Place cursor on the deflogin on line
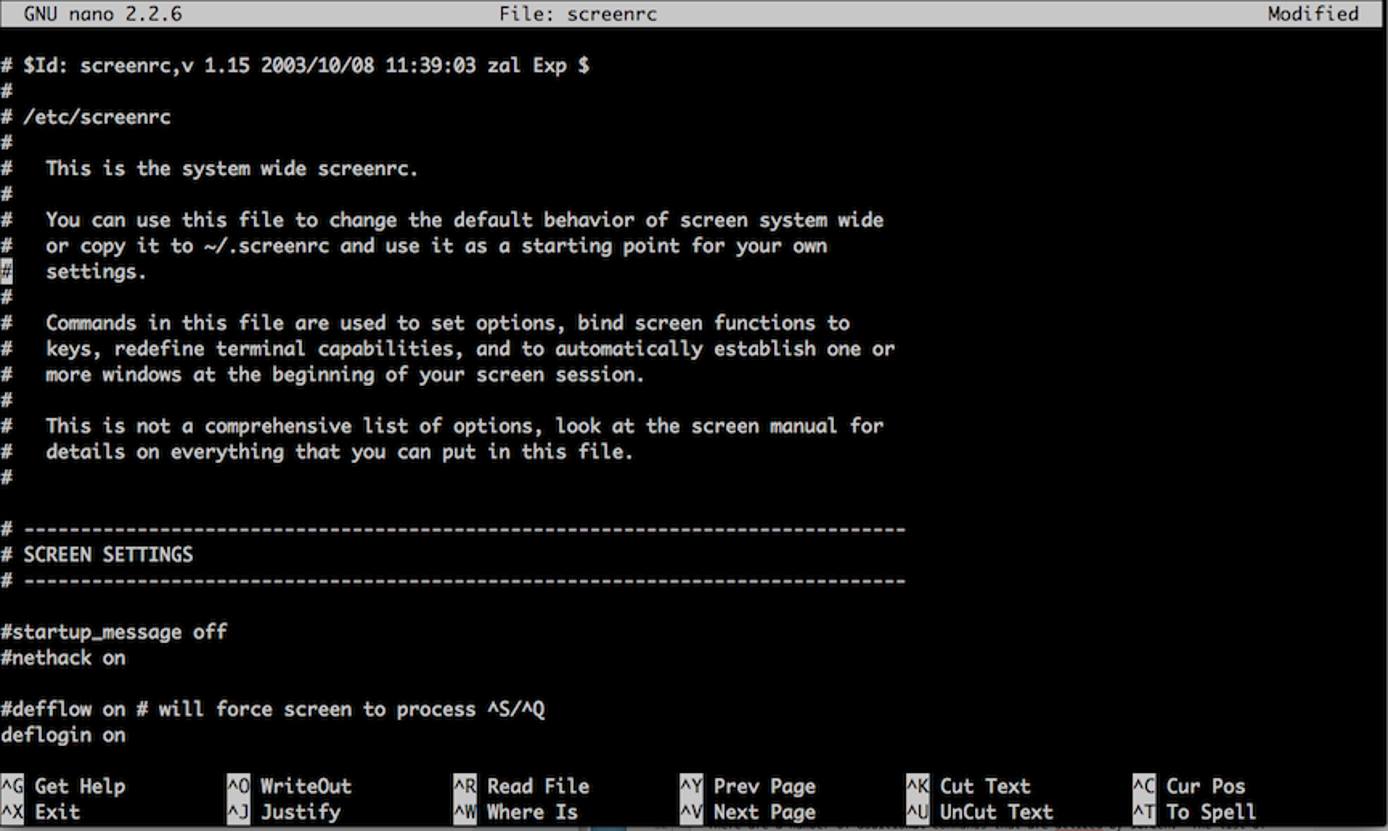1388x831 pixels. pos(64,734)
